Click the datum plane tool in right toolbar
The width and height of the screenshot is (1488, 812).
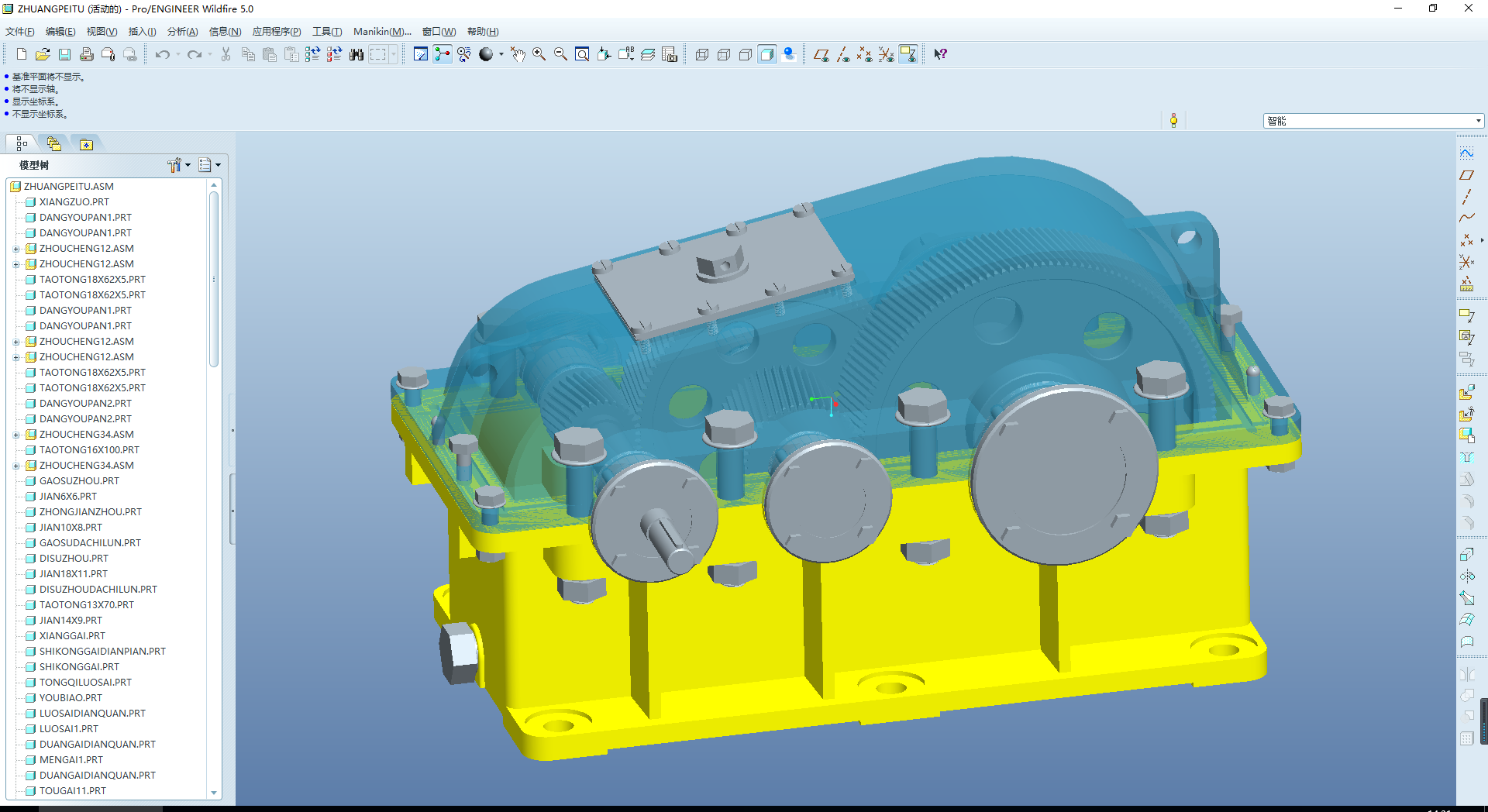pyautogui.click(x=1466, y=175)
